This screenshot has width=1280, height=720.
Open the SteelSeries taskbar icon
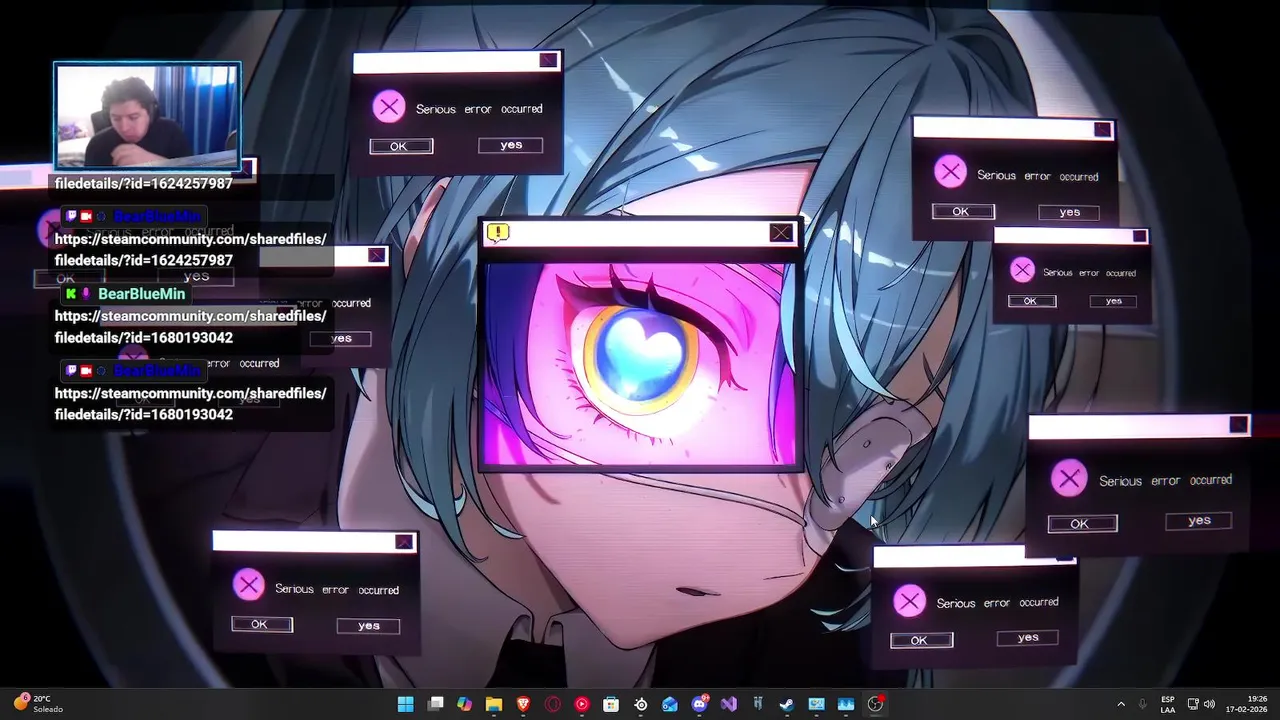641,704
